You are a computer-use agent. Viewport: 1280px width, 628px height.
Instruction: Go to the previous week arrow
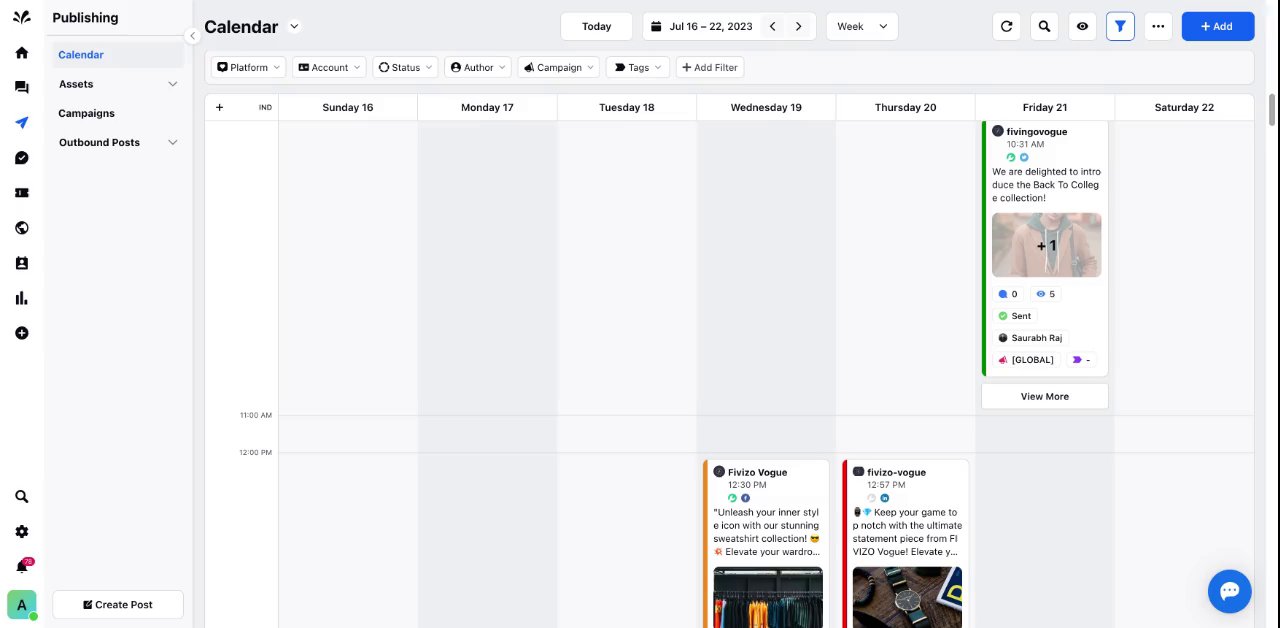point(772,26)
